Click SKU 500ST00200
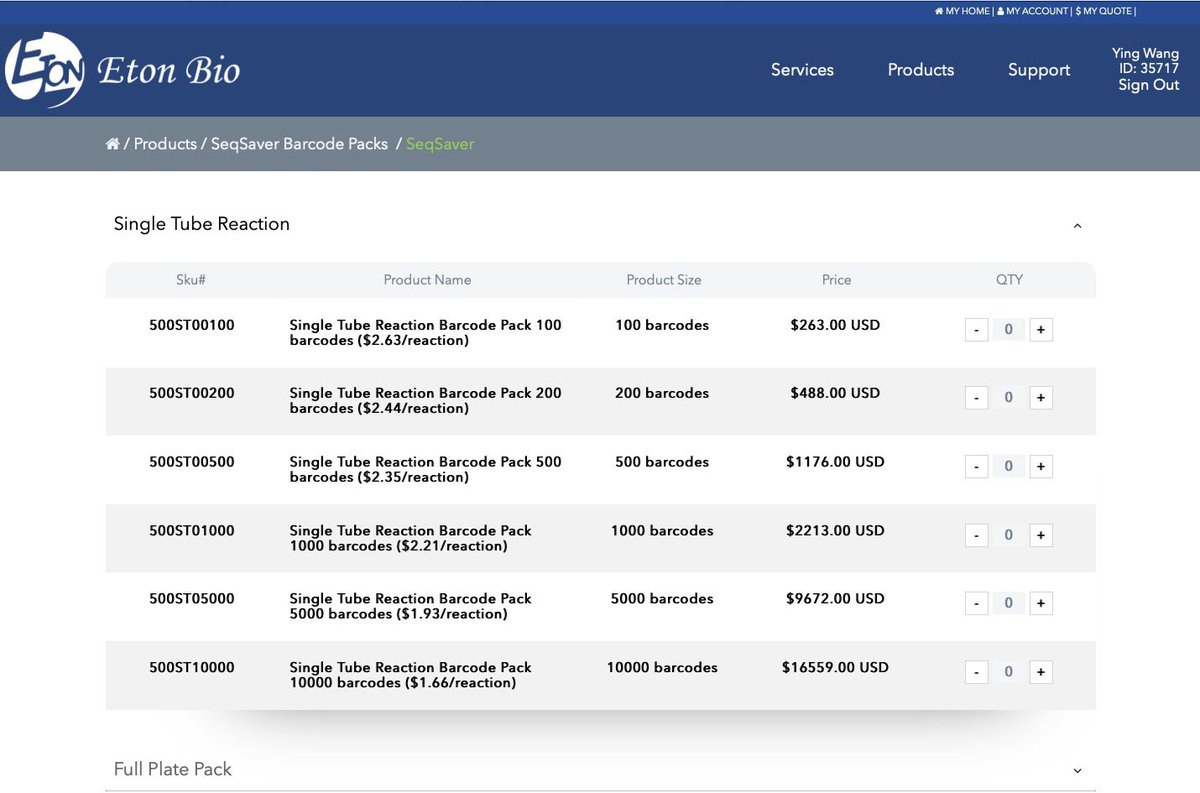The image size is (1200, 793). pyautogui.click(x=191, y=393)
